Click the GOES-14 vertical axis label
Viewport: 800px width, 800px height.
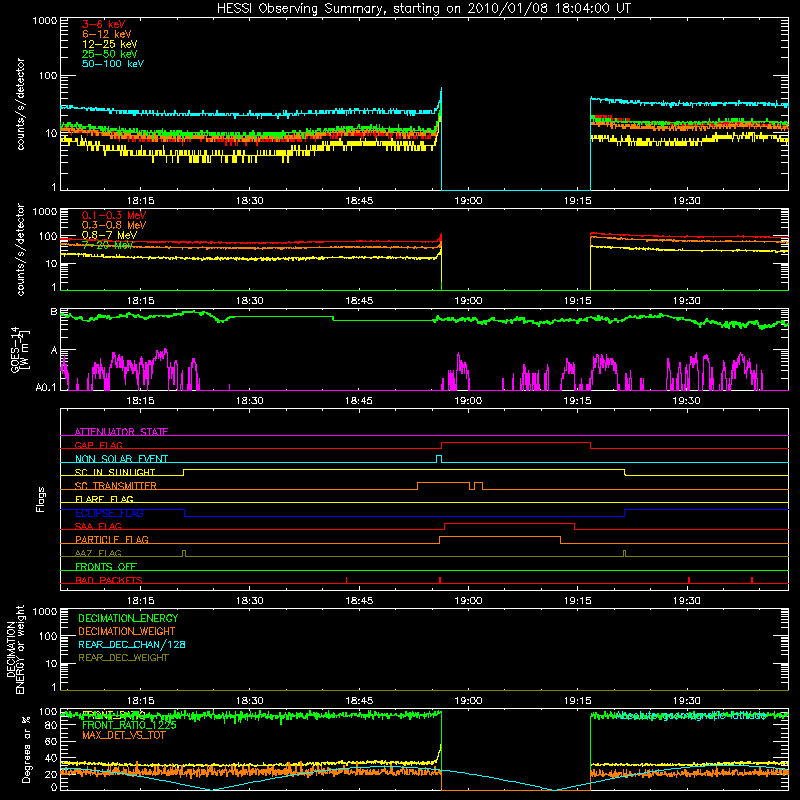[x=19, y=350]
